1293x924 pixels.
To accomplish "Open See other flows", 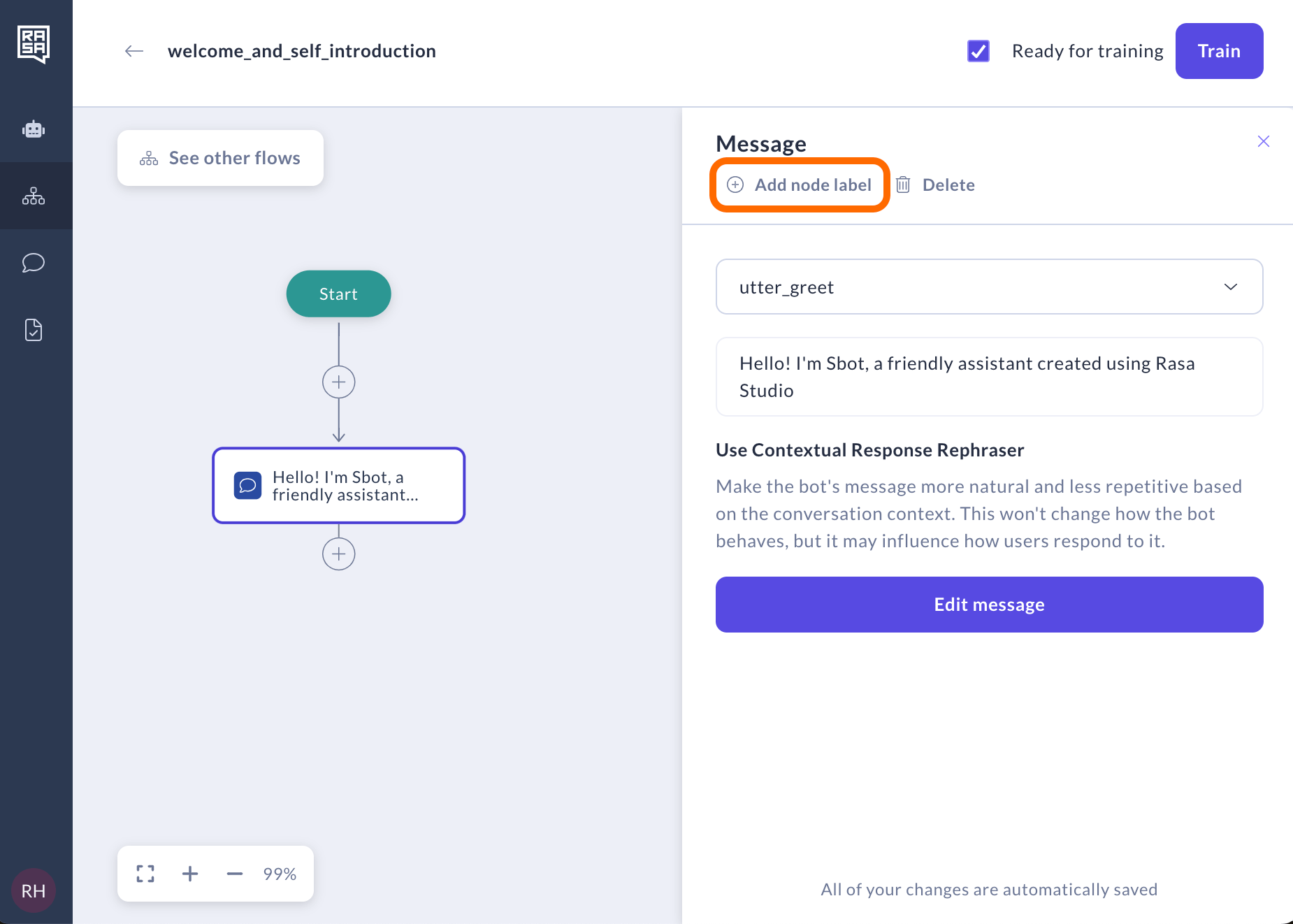I will click(220, 158).
